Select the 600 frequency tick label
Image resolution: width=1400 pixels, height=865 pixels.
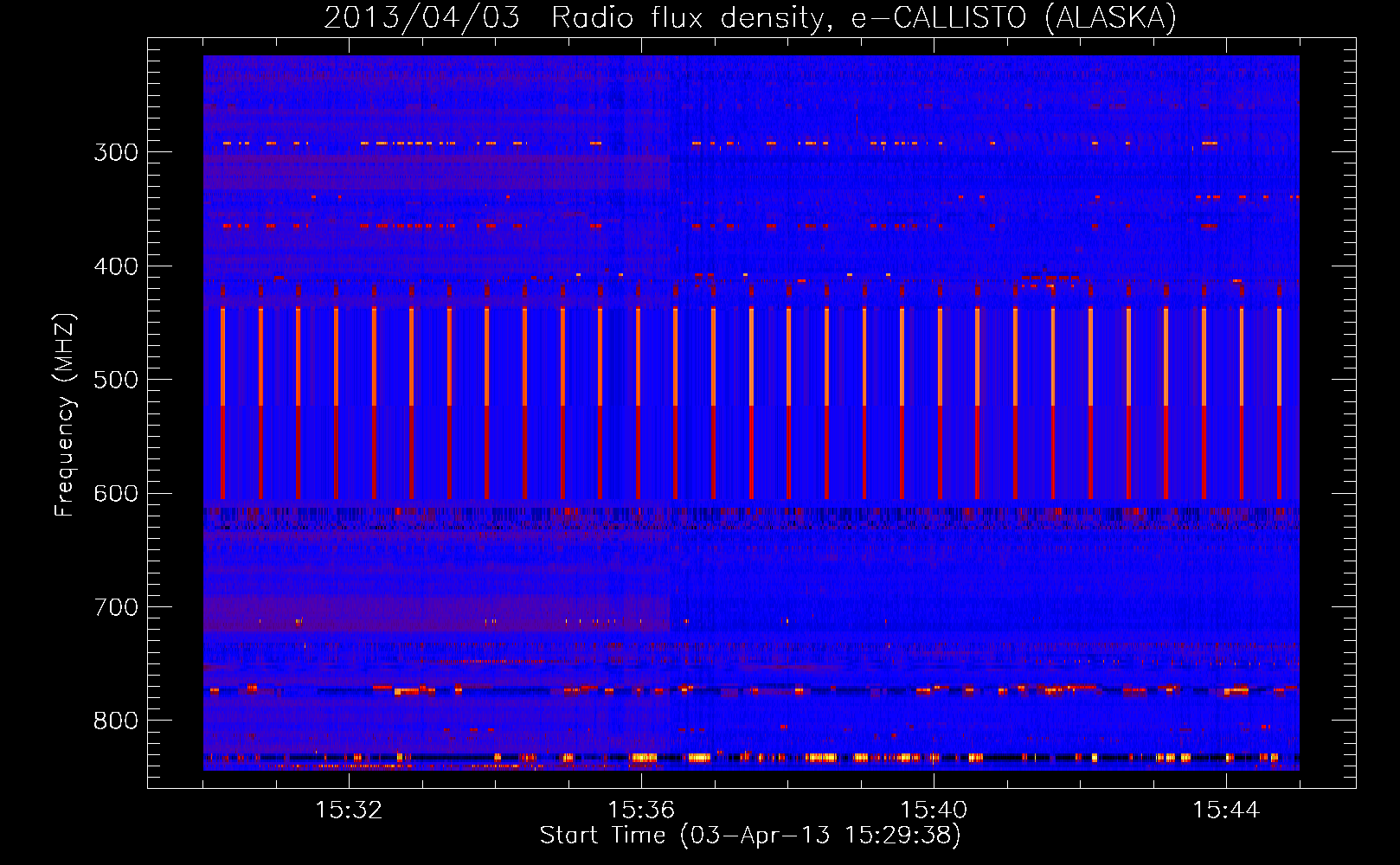tap(116, 494)
